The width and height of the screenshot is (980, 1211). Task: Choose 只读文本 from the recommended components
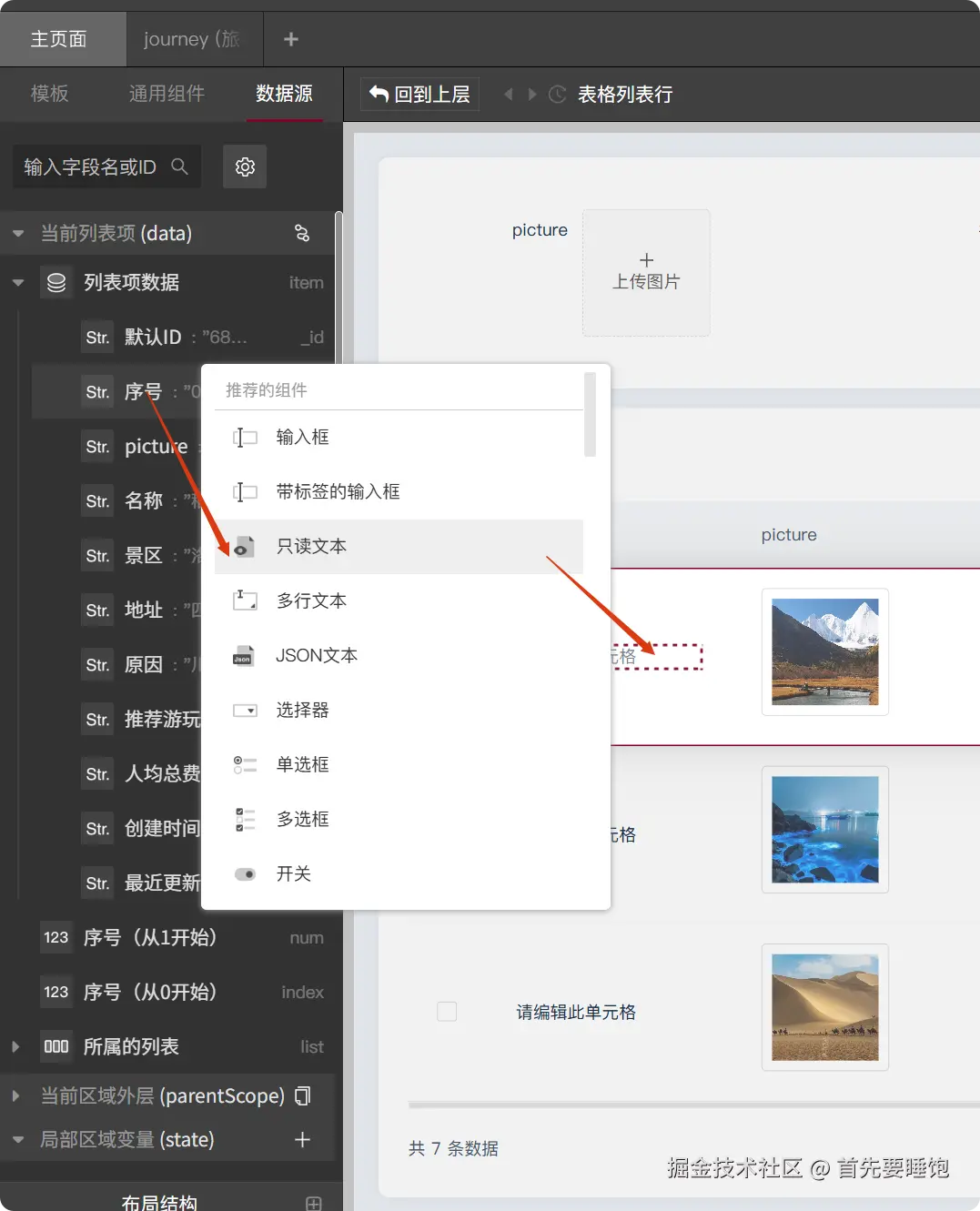click(399, 546)
